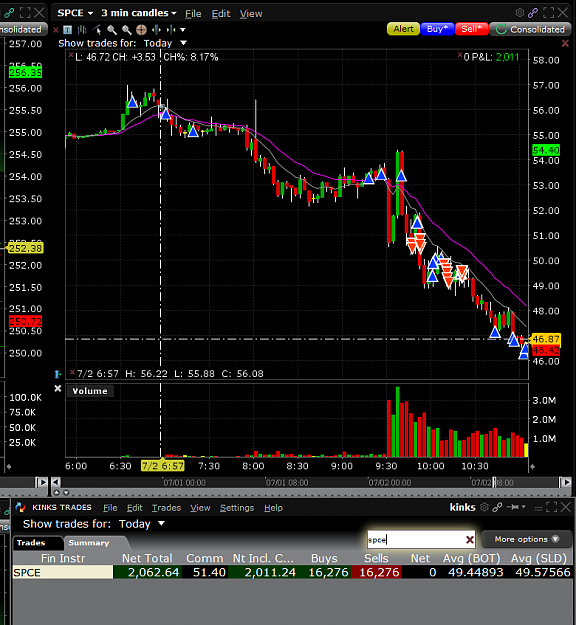The height and width of the screenshot is (625, 576).
Task: Click the teal chain link icon in left window
Action: [9, 13]
